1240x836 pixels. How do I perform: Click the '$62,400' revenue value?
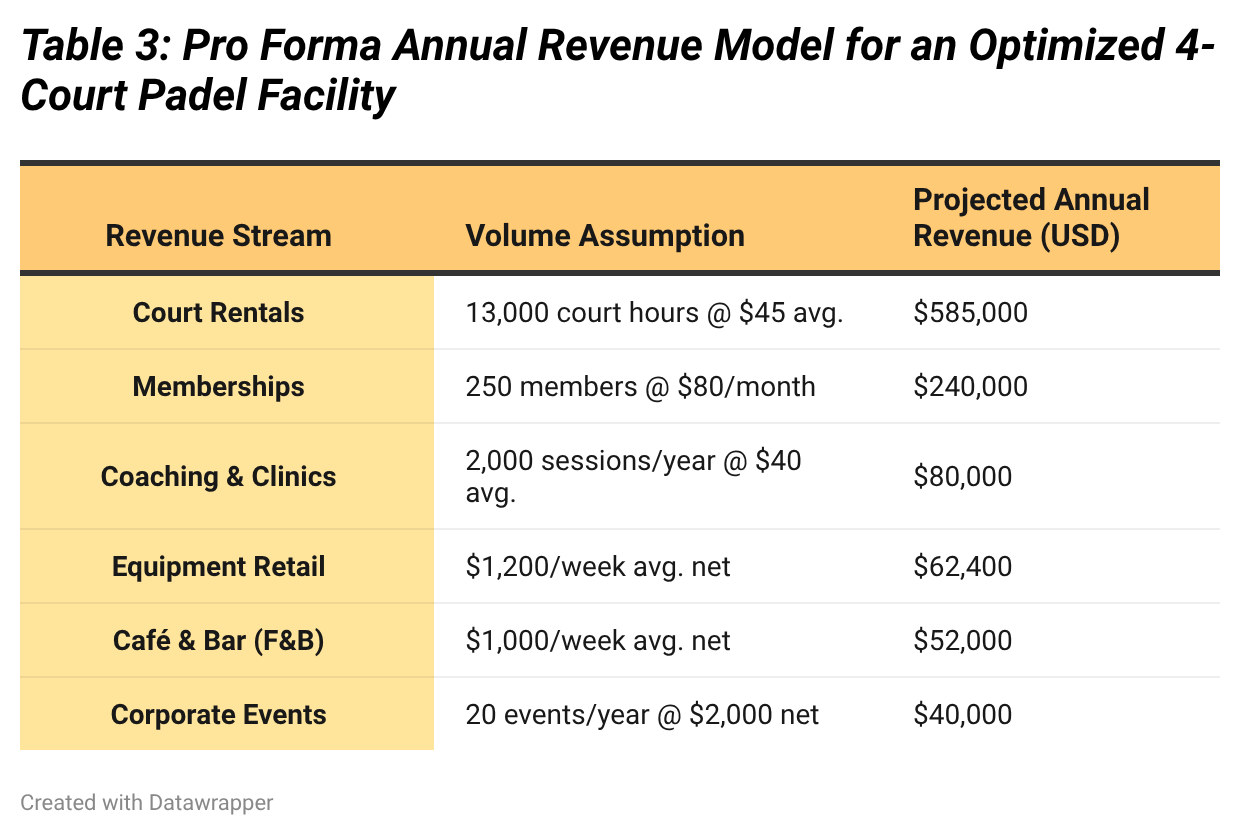(962, 567)
